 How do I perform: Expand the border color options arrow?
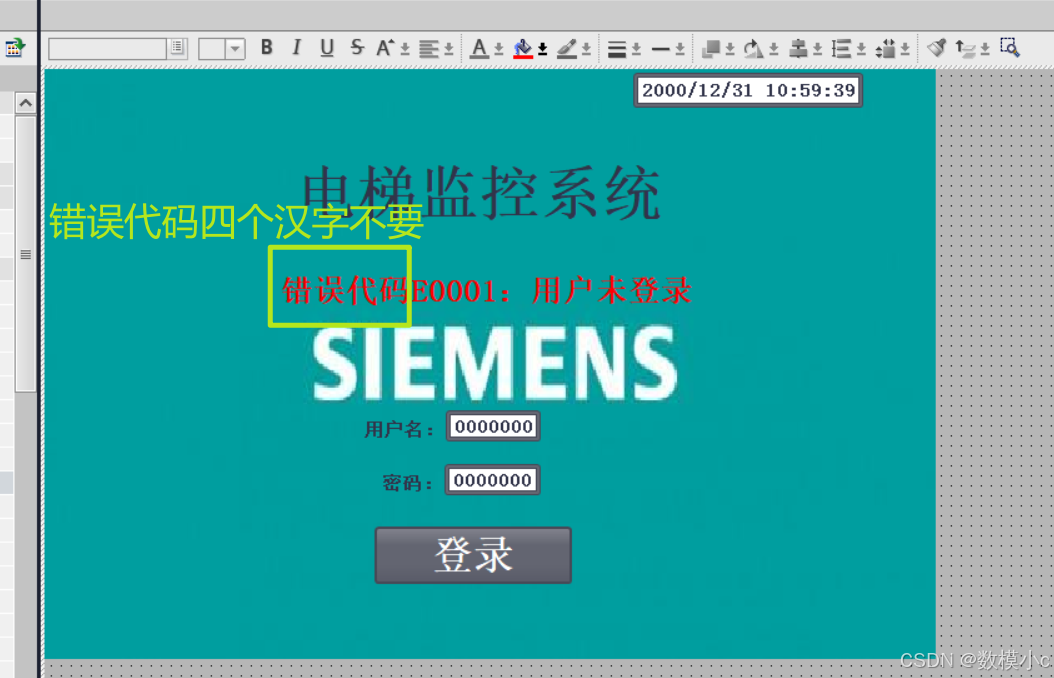[x=586, y=49]
